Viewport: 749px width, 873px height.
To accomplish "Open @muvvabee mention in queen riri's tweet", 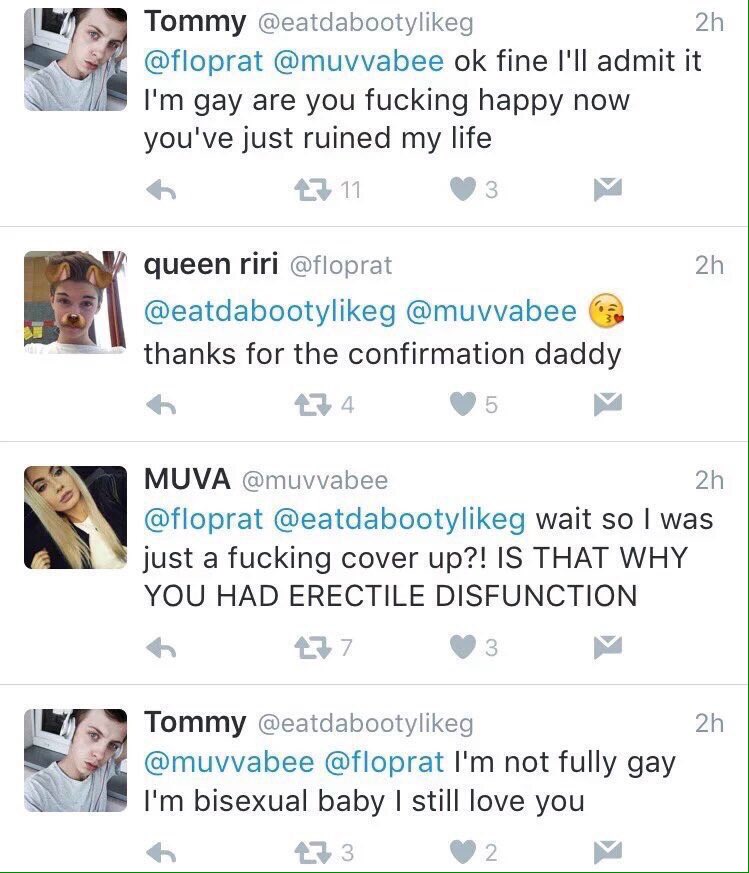I will [490, 310].
